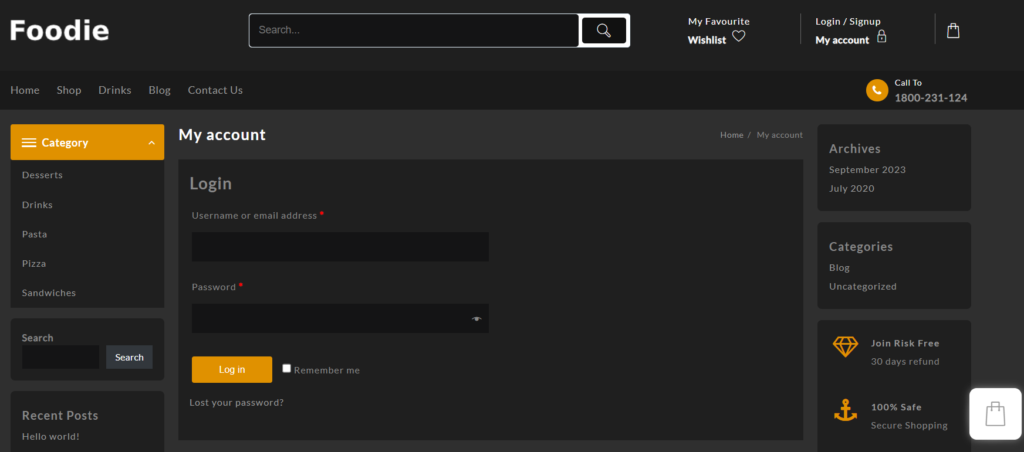
Task: Open the Shop menu item
Action: pos(69,90)
